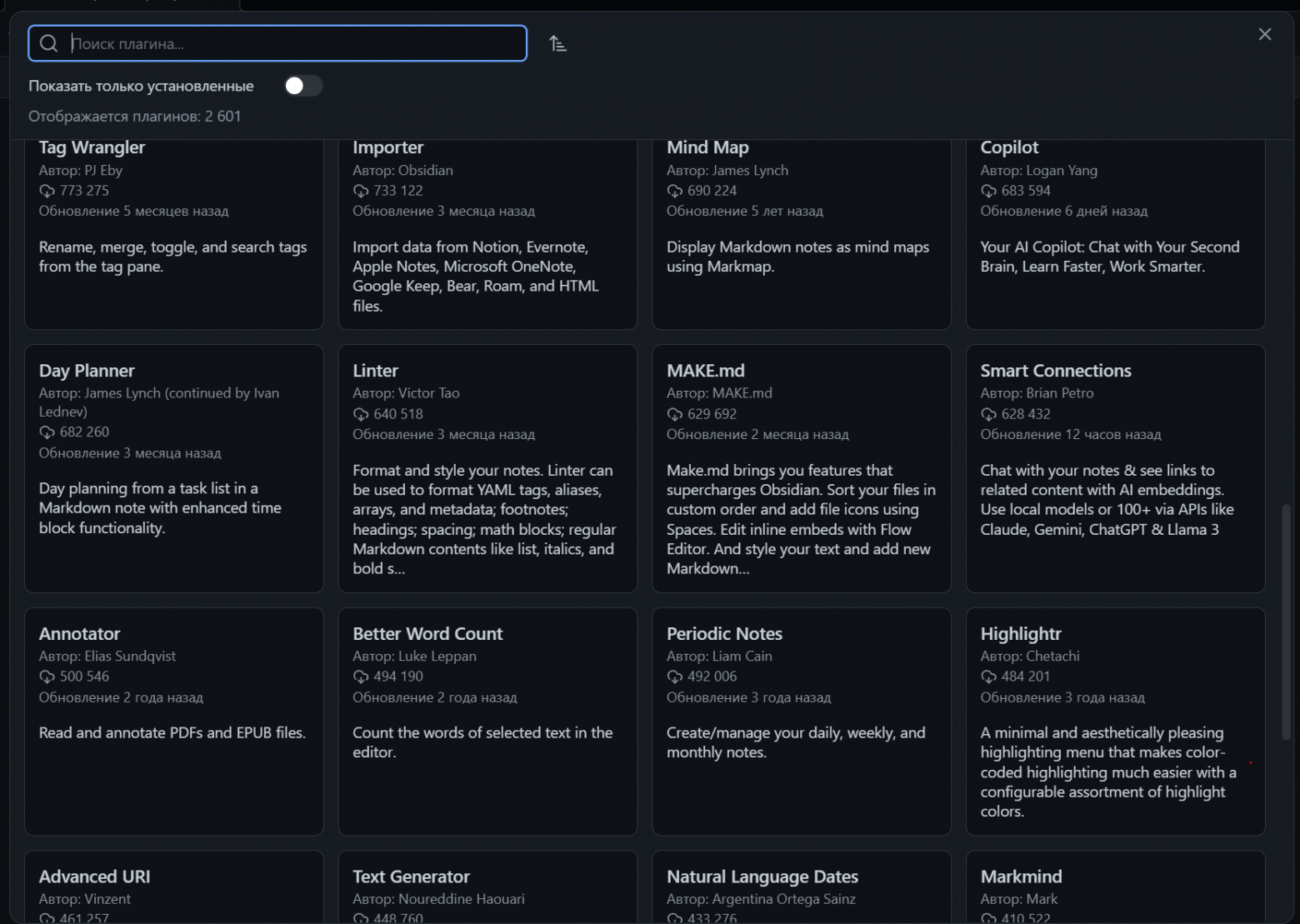Click the 'Обновление 6 дней назад' text

[x=1063, y=212]
